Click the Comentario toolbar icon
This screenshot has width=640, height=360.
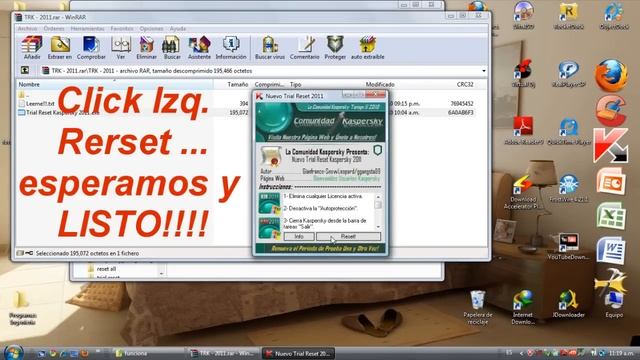point(304,48)
